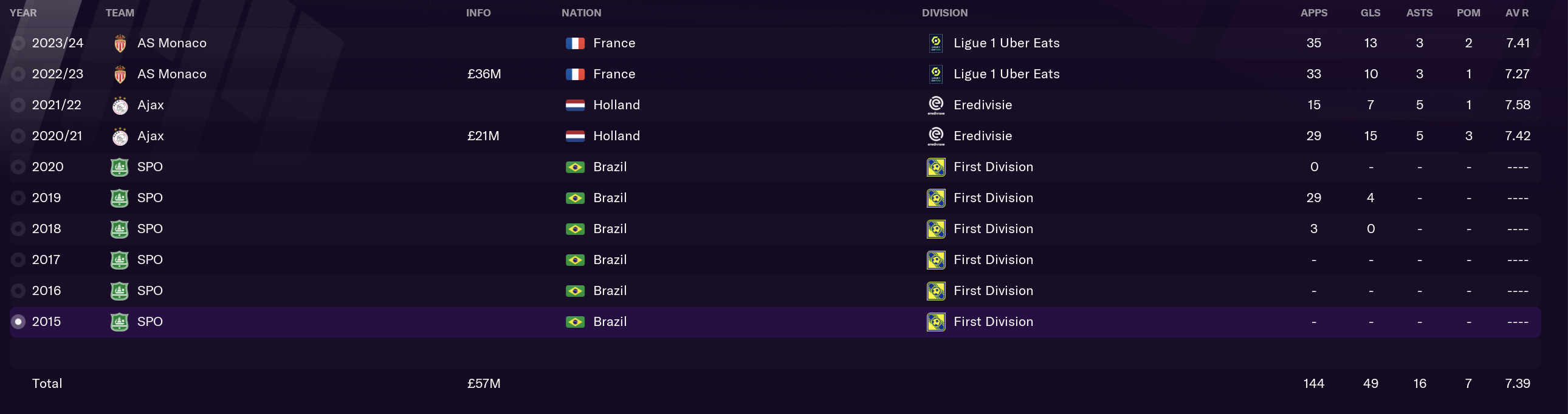Sort table by GLS column header
This screenshot has width=1568, height=414.
pos(1370,13)
